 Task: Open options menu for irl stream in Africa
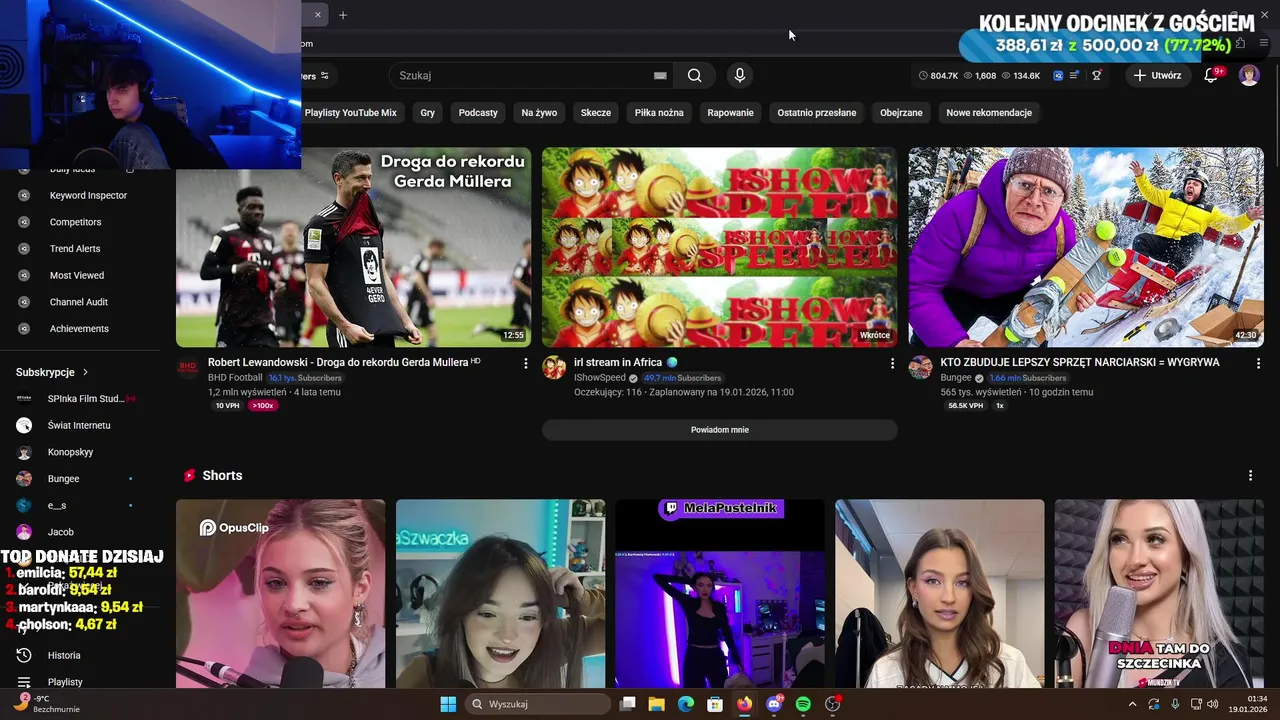pos(892,364)
